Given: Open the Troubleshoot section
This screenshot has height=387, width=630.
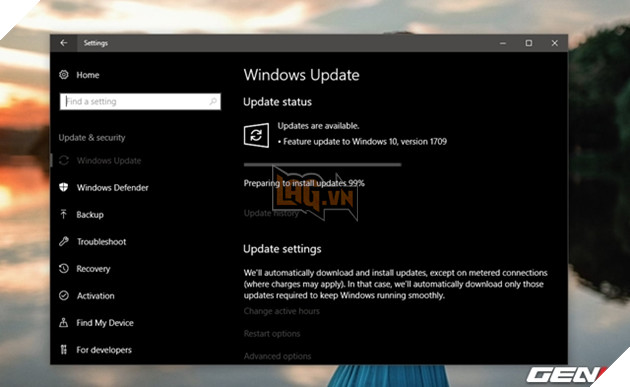Looking at the screenshot, I should click(101, 242).
